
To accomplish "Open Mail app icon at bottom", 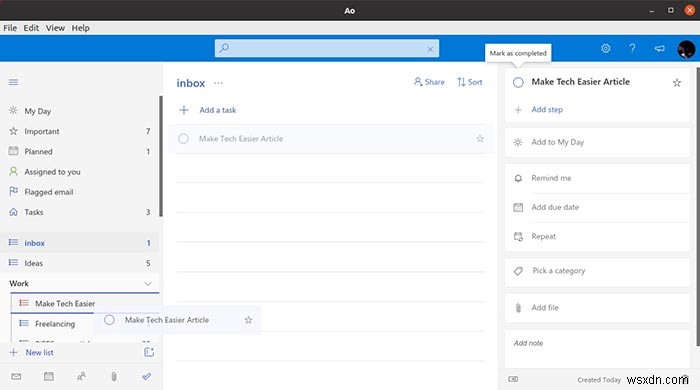I will coord(16,377).
